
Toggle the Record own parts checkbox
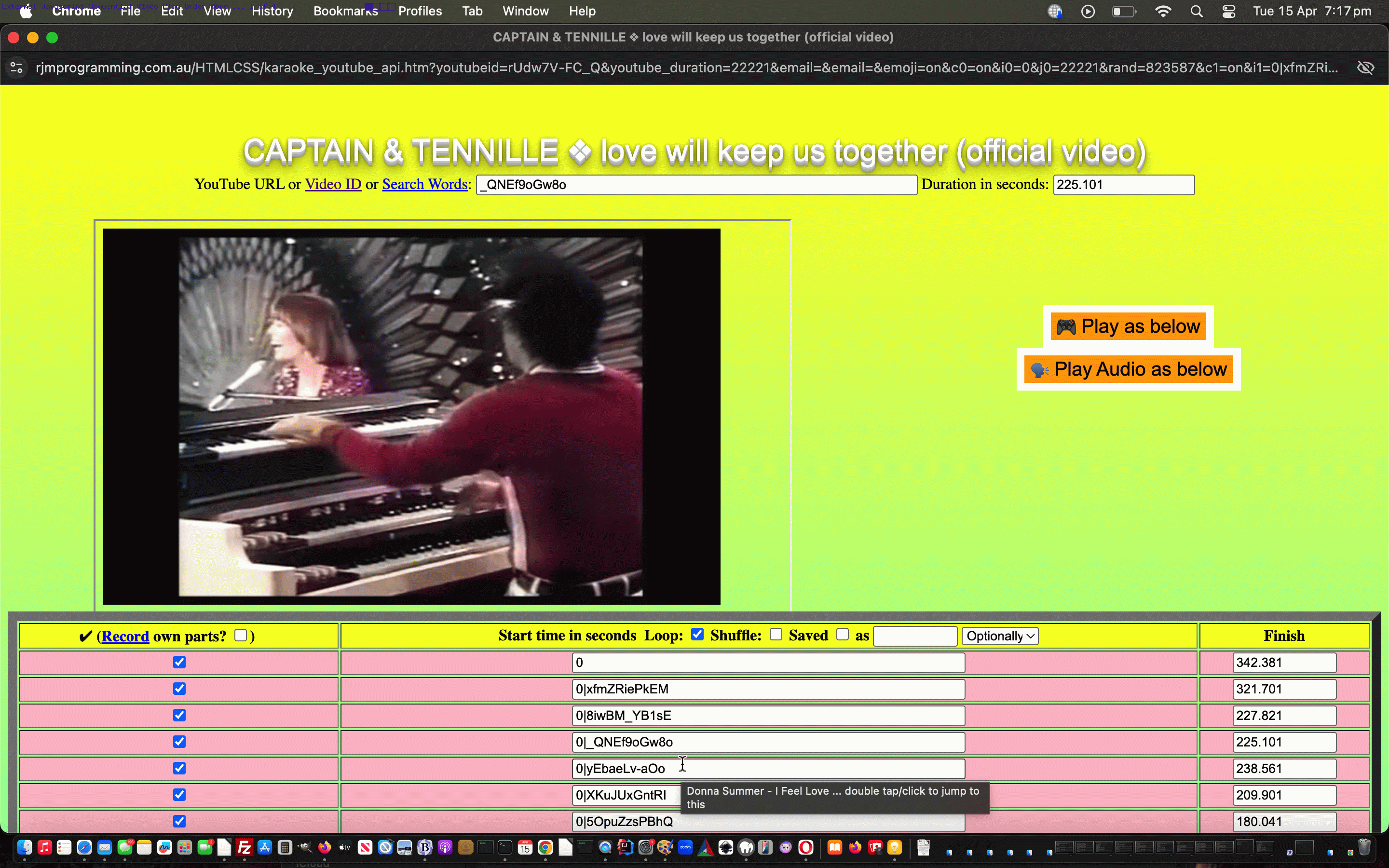click(241, 635)
